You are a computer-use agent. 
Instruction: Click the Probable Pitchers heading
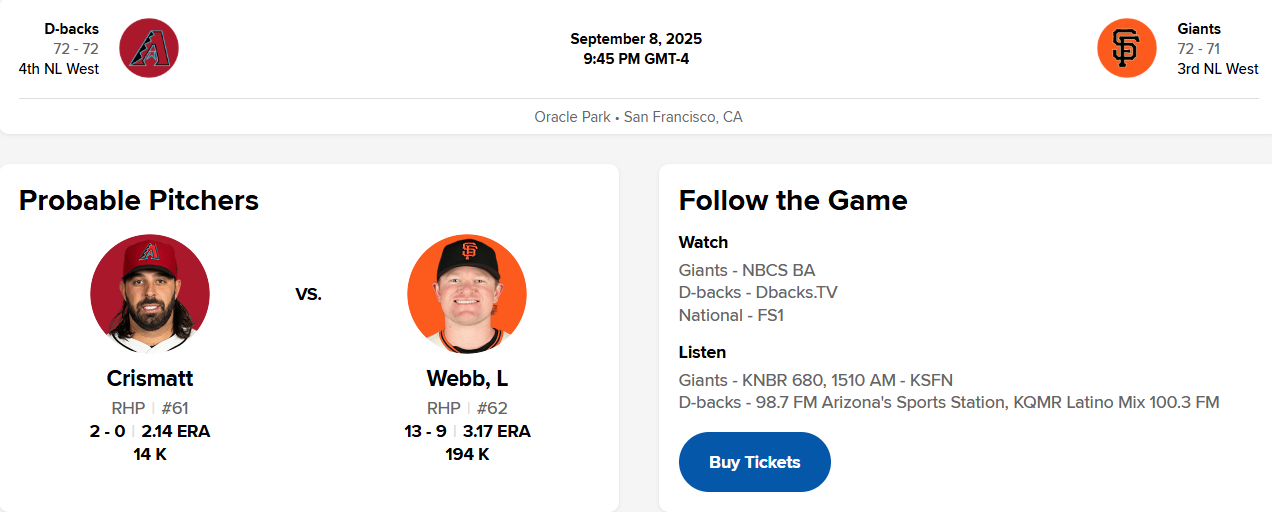pyautogui.click(x=139, y=200)
